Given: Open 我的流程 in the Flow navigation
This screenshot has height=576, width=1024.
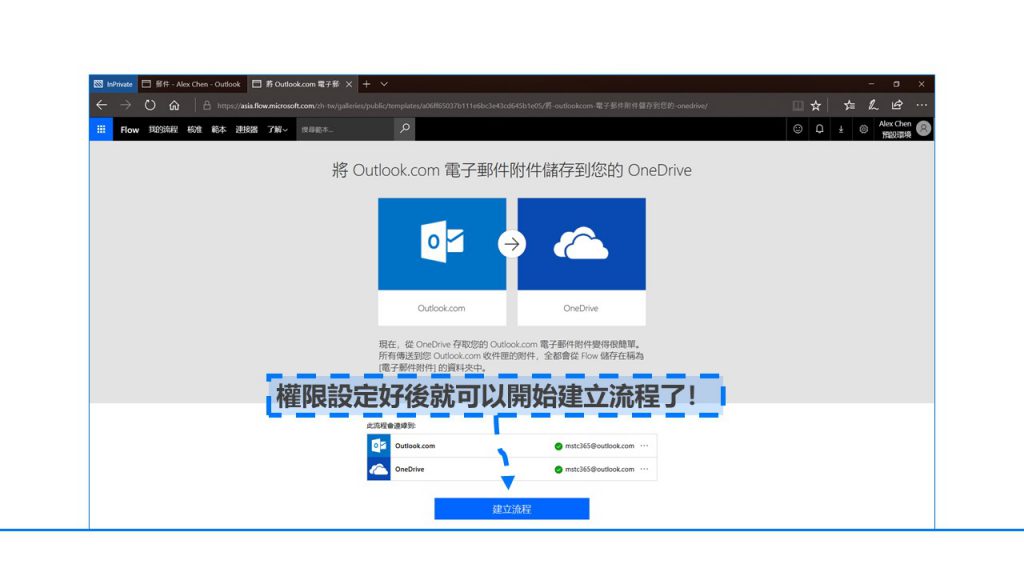Looking at the screenshot, I should click(x=163, y=130).
